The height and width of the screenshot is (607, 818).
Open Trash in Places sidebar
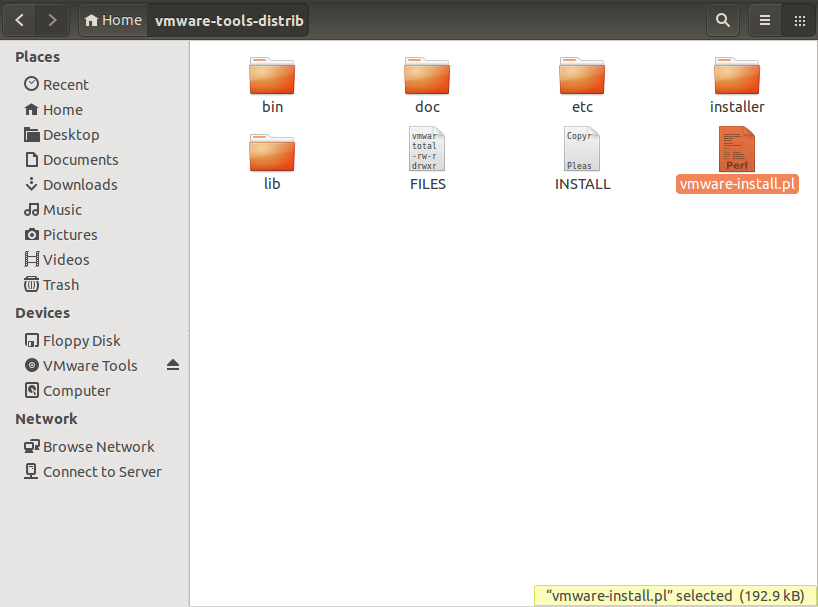click(x=52, y=285)
